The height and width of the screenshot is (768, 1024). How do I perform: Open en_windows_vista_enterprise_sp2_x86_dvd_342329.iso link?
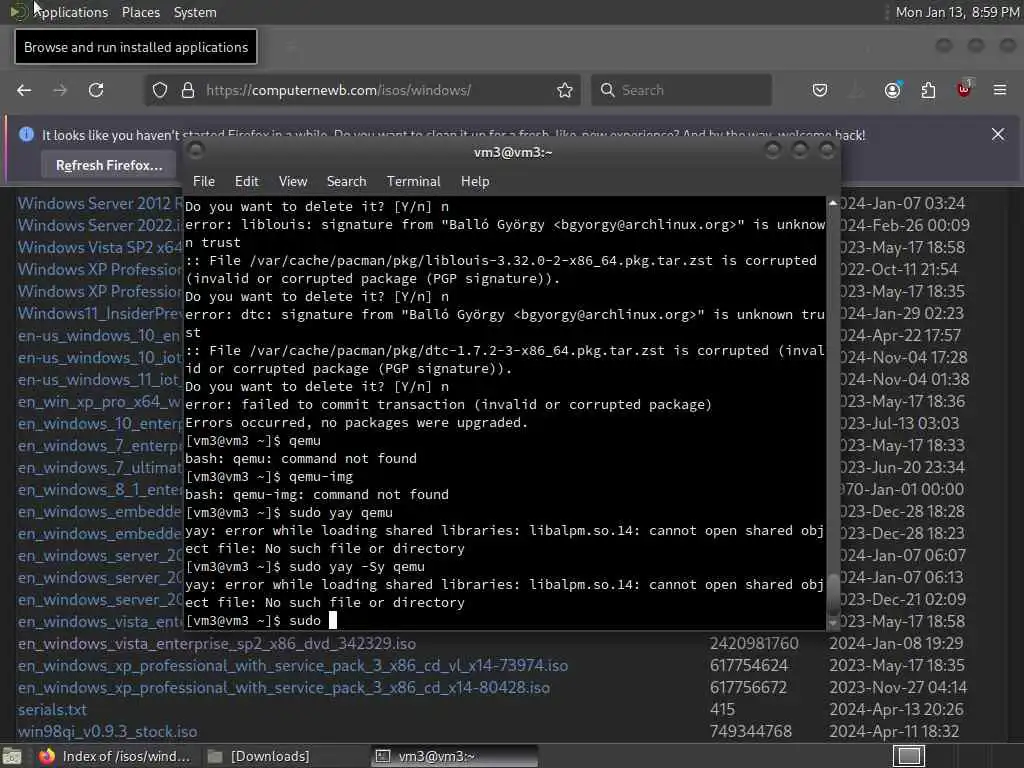tap(217, 644)
